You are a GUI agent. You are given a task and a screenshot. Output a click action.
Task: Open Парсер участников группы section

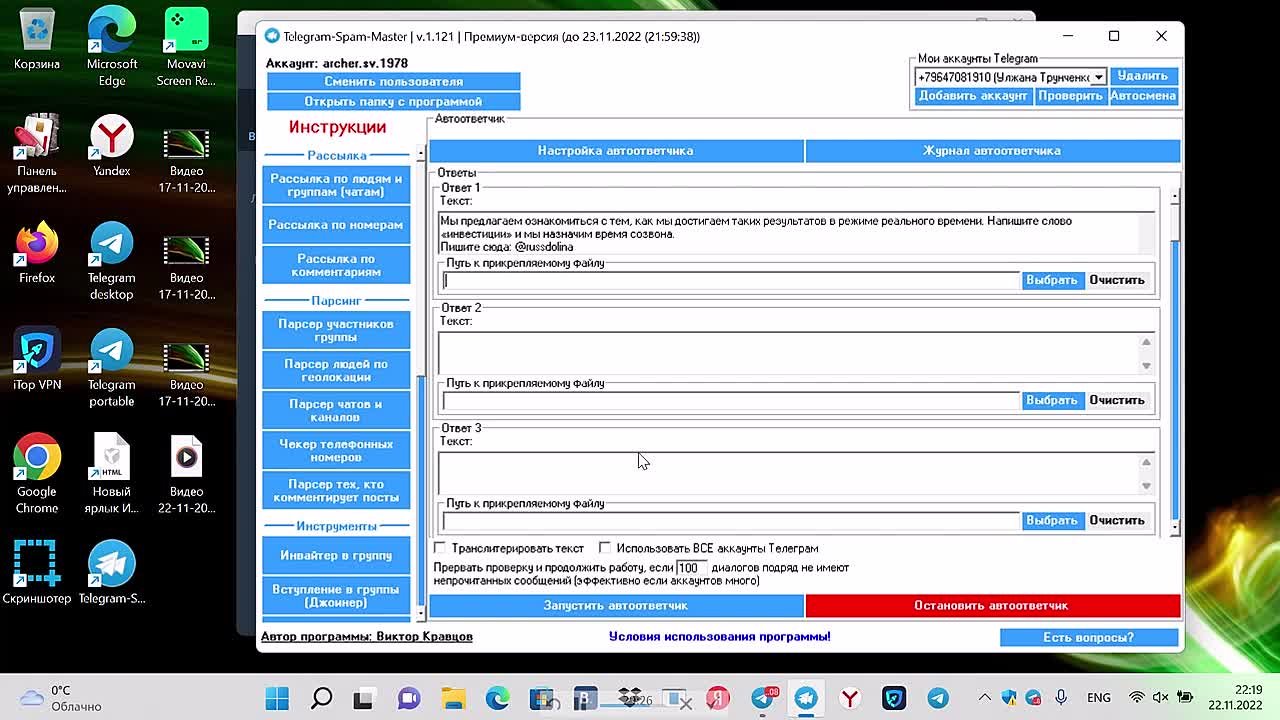click(336, 330)
